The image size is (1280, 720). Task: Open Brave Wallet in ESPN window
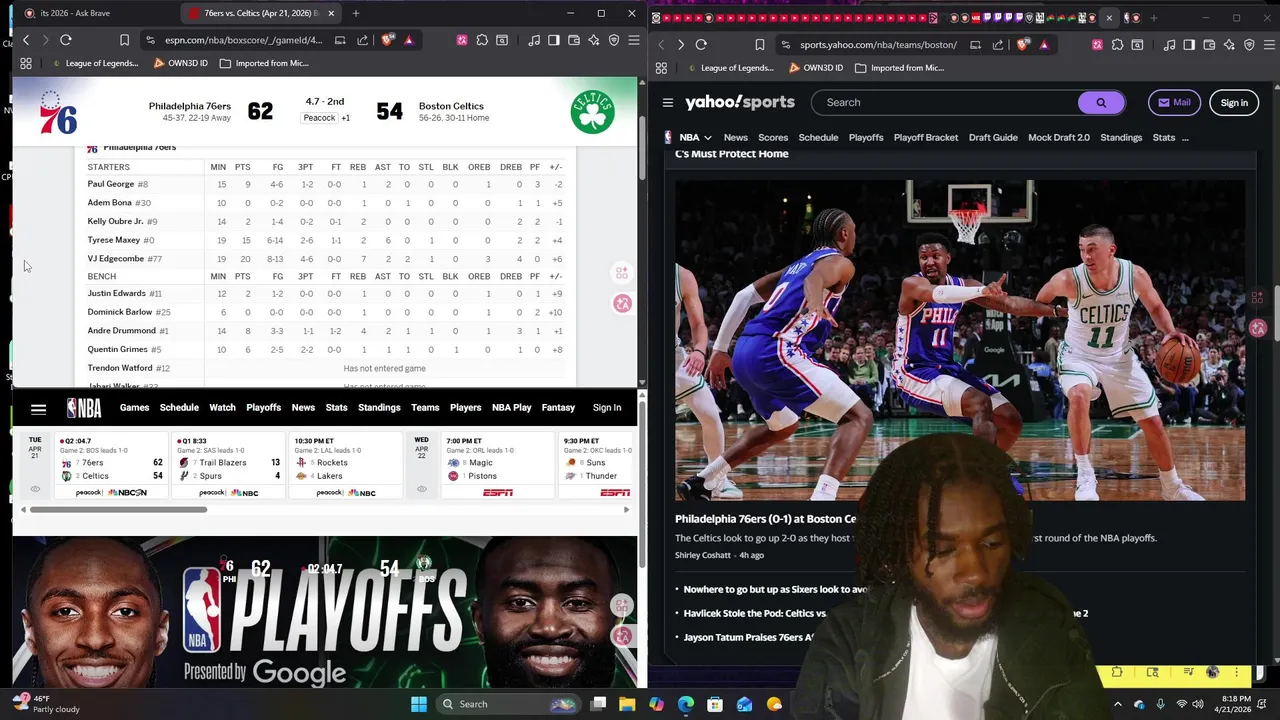coord(574,40)
